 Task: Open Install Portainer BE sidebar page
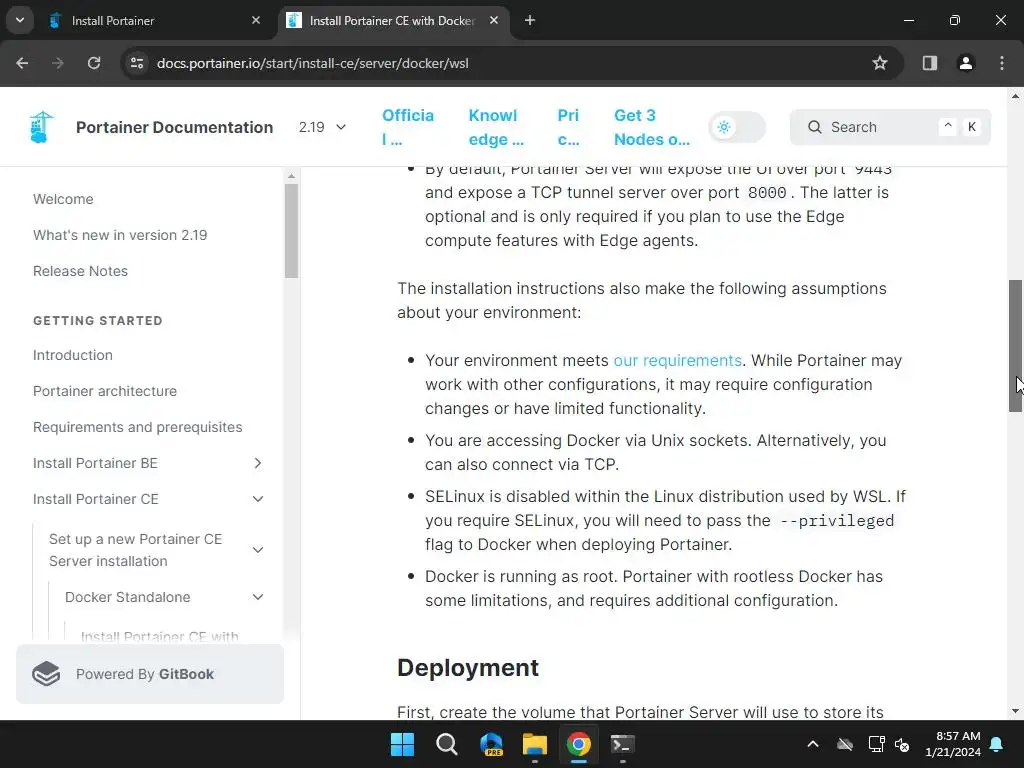tap(95, 463)
